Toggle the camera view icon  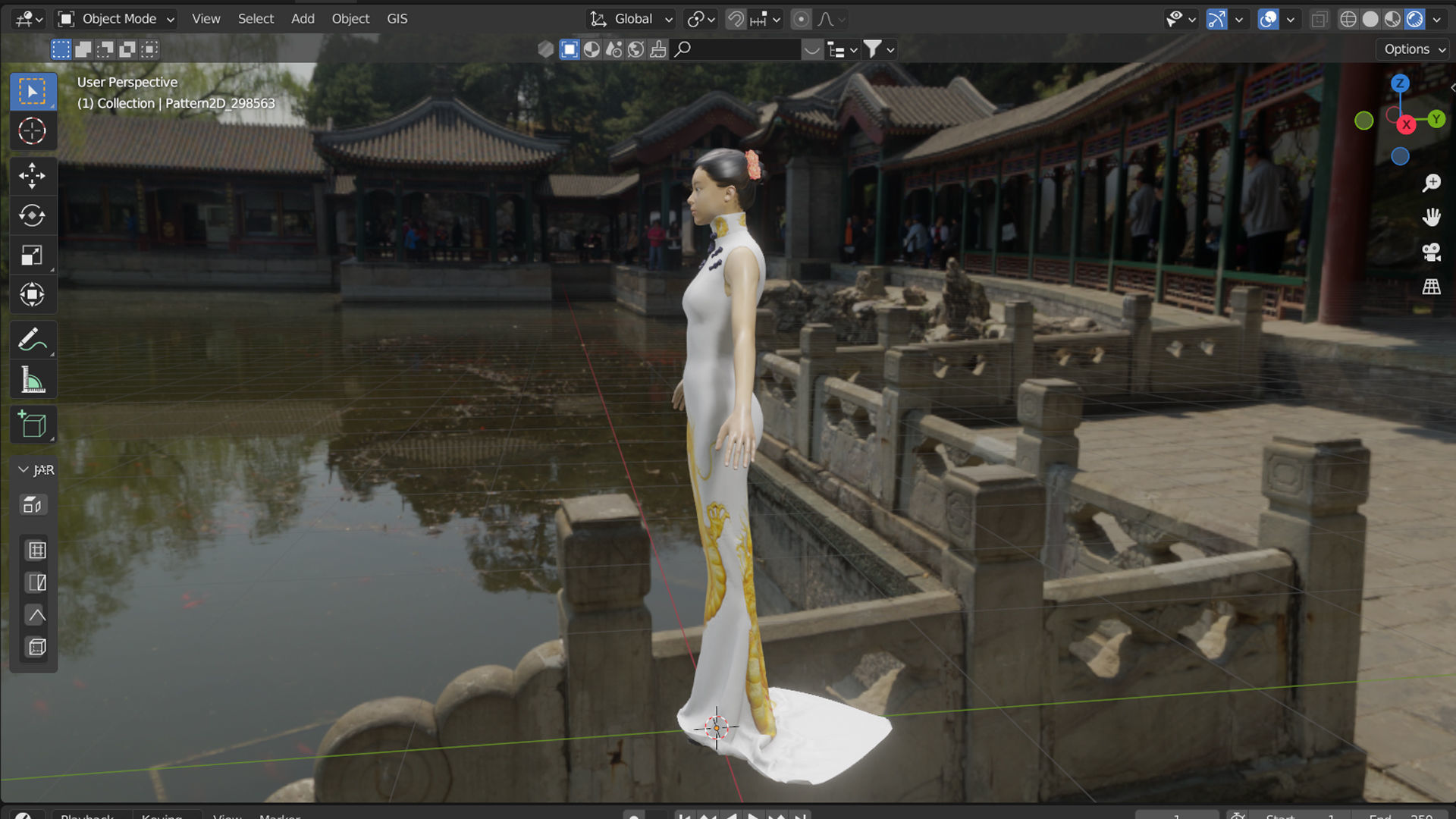click(x=1432, y=253)
